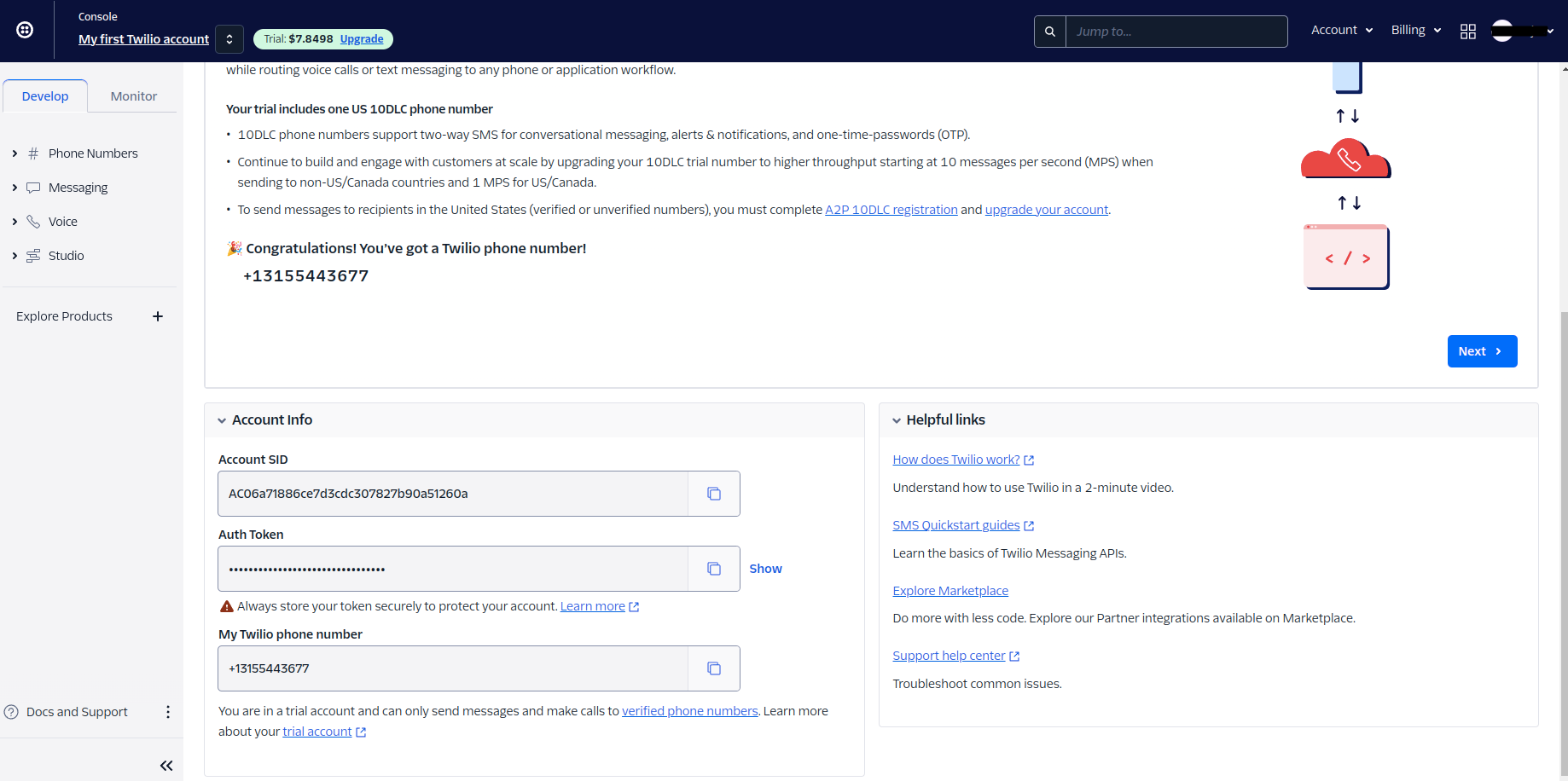The height and width of the screenshot is (781, 1568).
Task: Click Learn more about token security
Action: point(593,606)
